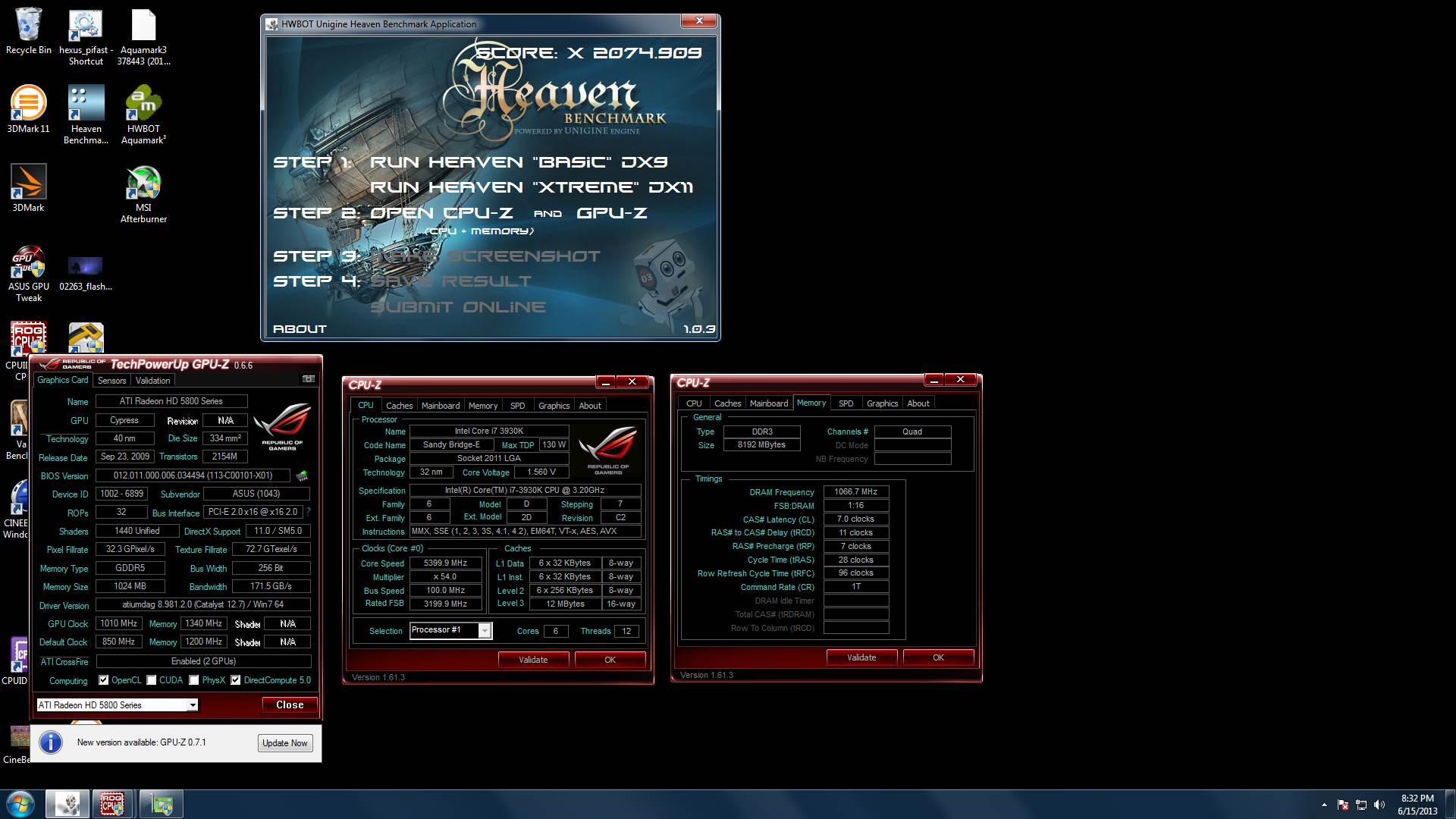Open the Recycle Bin desktop icon
Screen dimensions: 1456x819
coord(29,32)
